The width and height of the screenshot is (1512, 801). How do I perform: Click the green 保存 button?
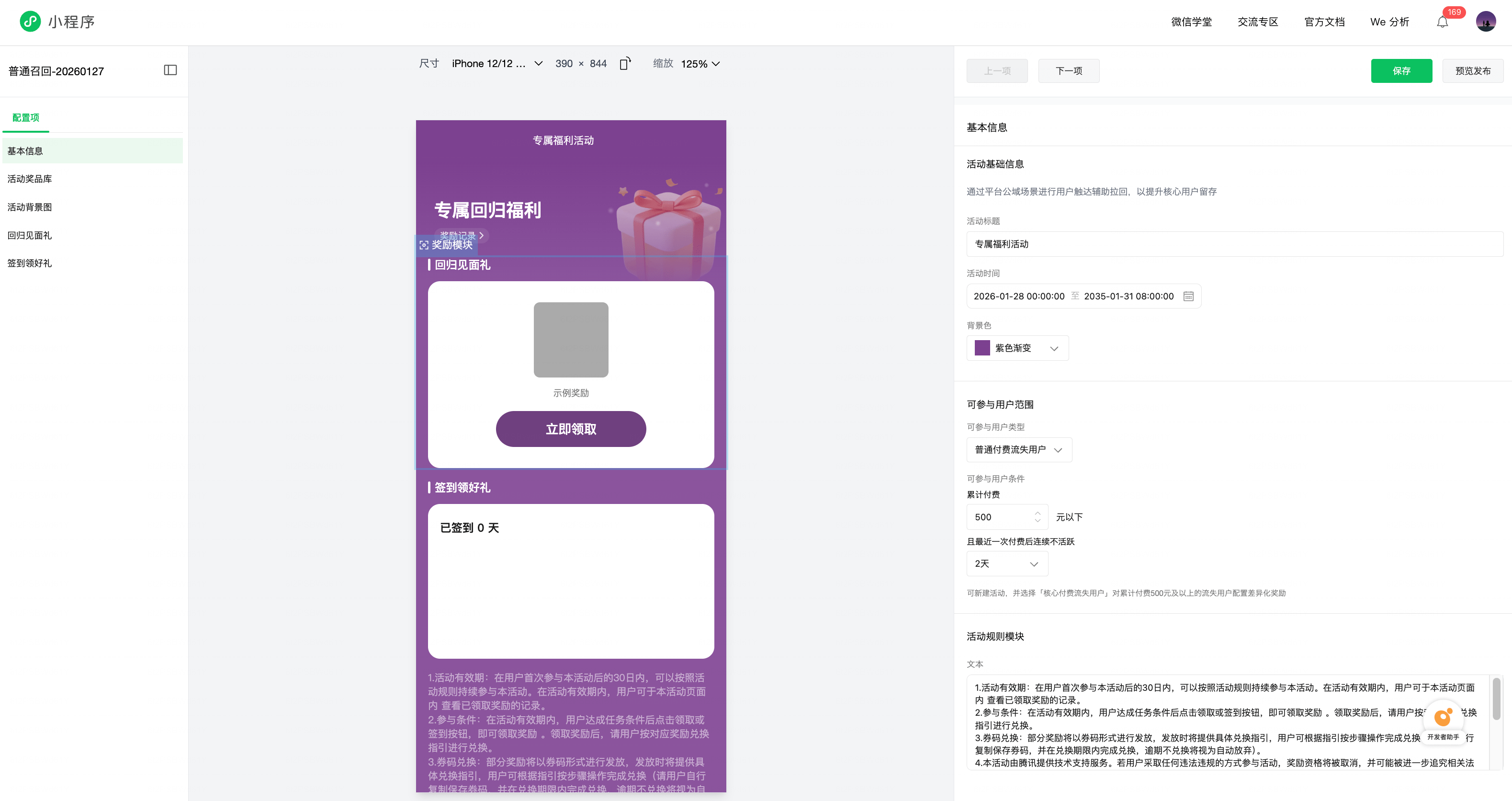click(1401, 71)
